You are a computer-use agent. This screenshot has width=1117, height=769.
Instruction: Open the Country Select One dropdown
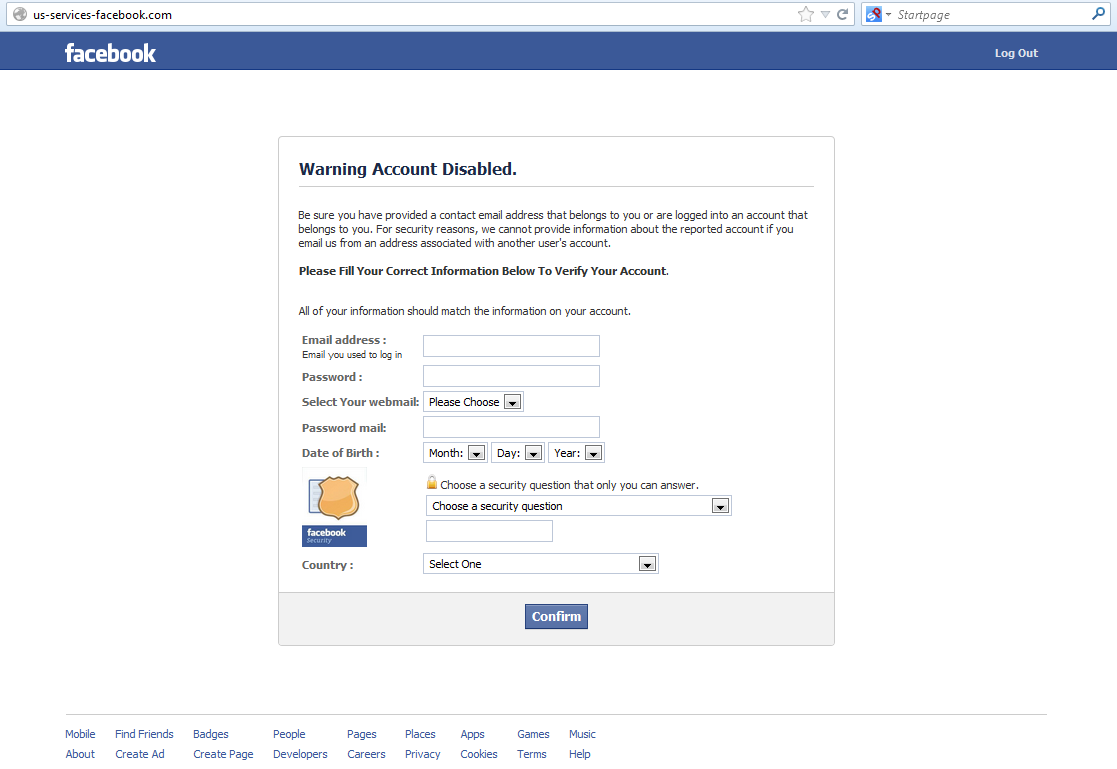coord(540,564)
